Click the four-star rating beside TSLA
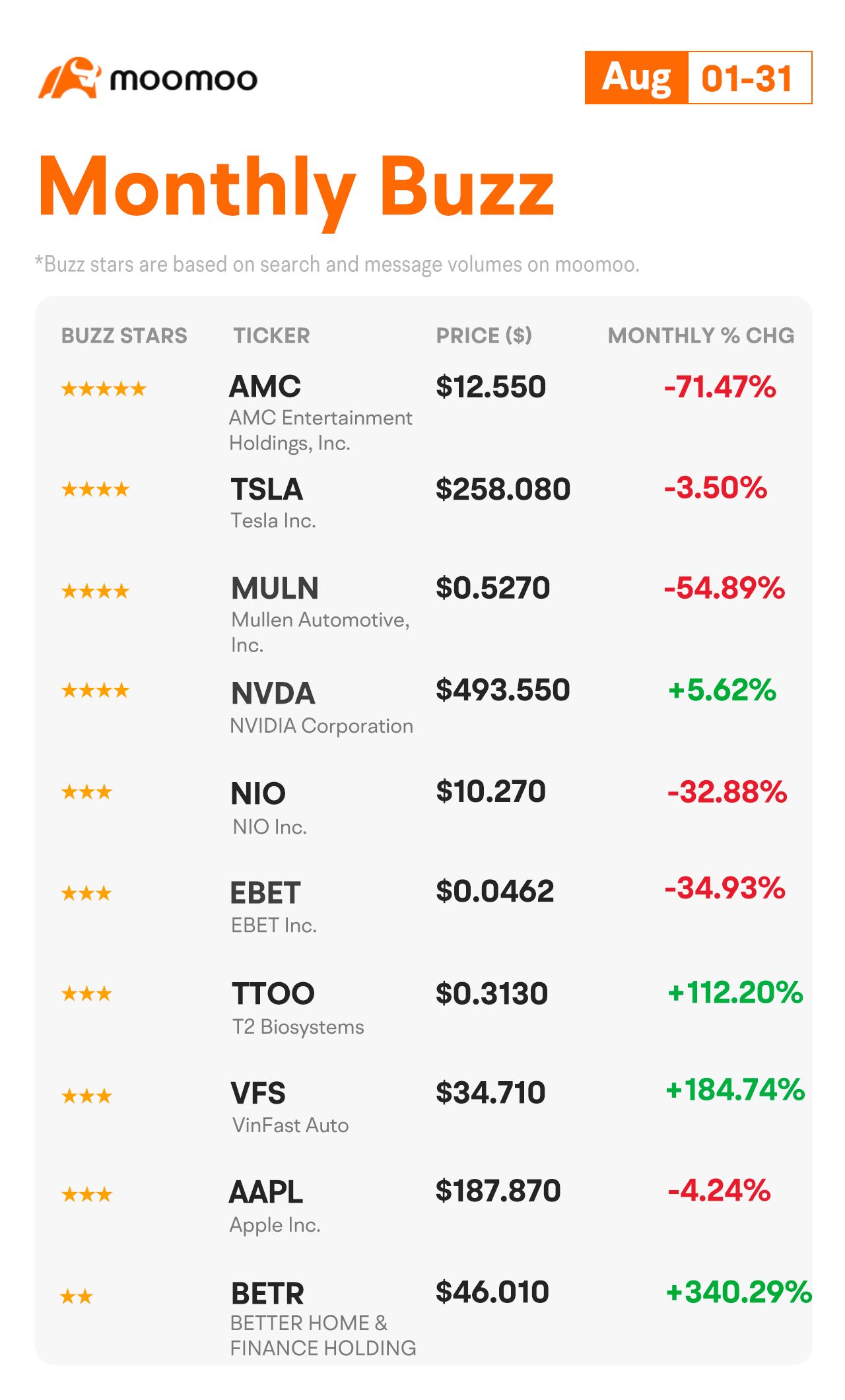Viewport: 845px width, 1400px height. (95, 490)
